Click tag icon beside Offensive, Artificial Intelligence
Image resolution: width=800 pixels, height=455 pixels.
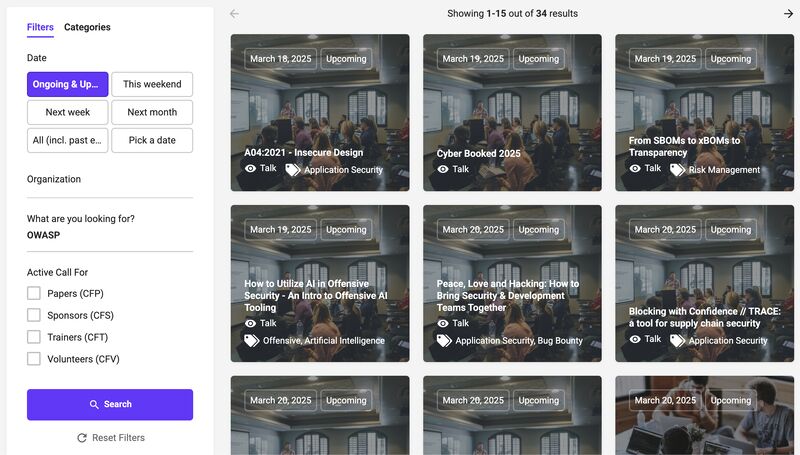click(252, 340)
